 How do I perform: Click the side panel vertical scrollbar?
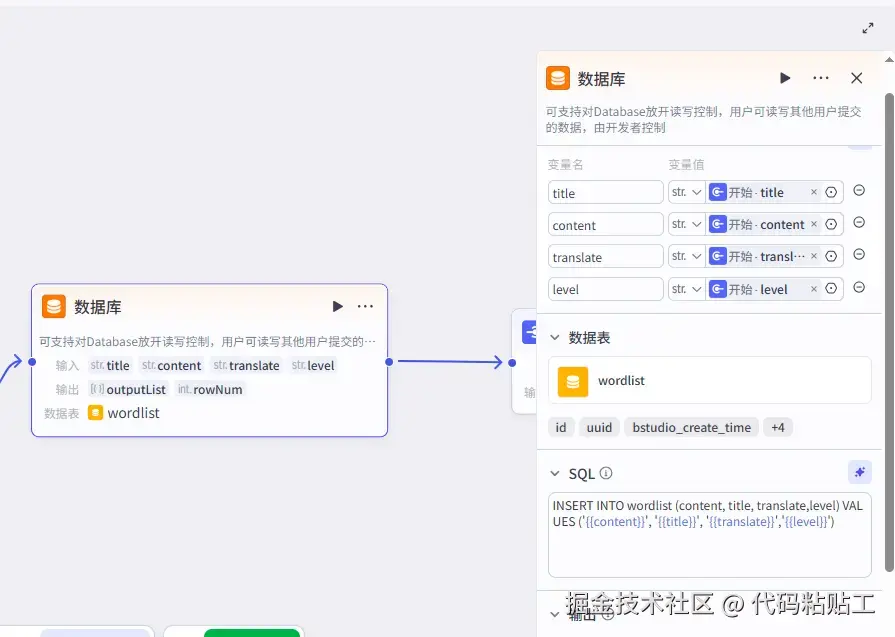(x=889, y=331)
